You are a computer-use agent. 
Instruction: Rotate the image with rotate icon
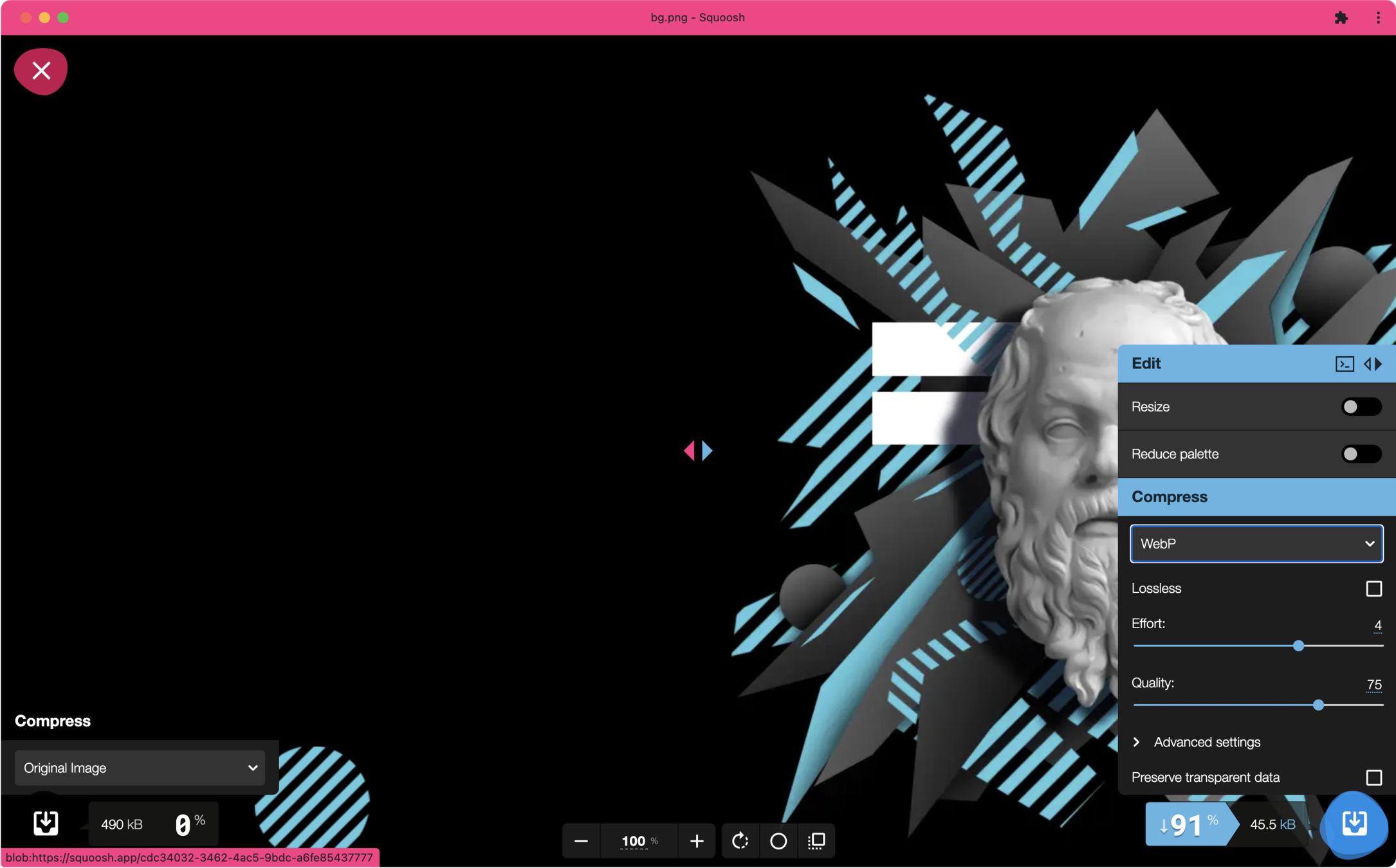coord(740,840)
